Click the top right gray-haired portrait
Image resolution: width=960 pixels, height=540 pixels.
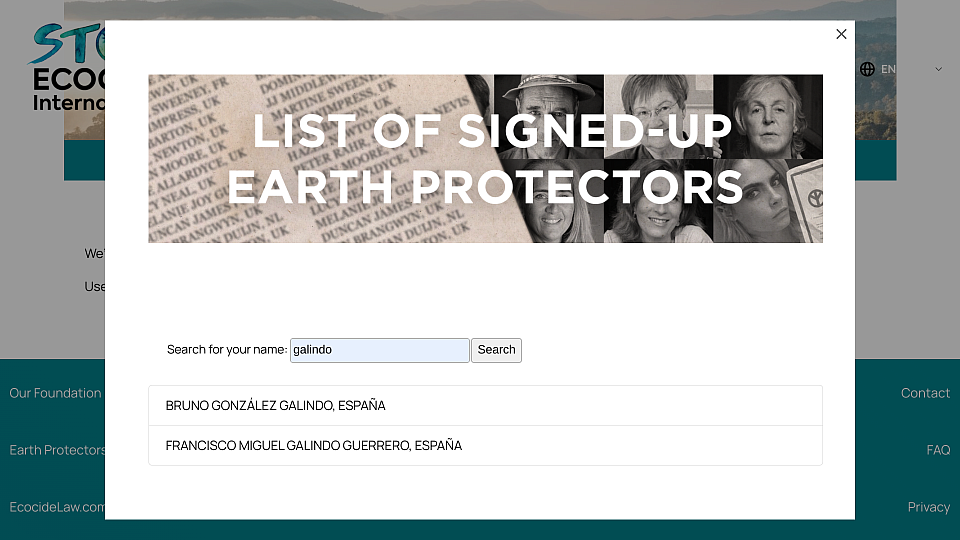coord(768,116)
